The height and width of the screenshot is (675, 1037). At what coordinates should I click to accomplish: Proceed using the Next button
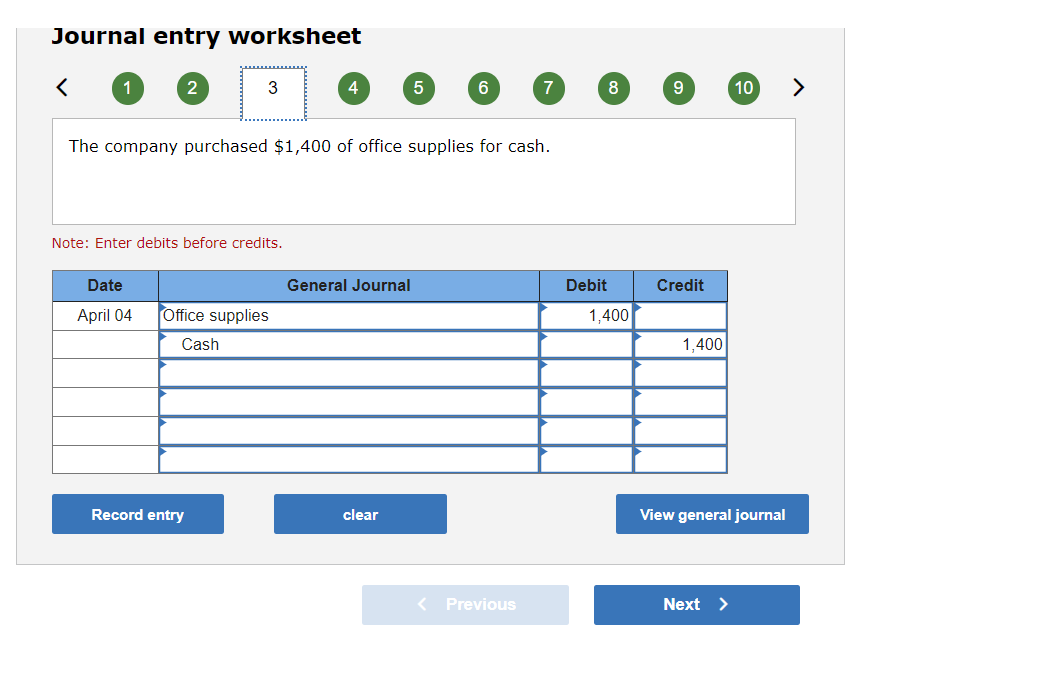coord(696,605)
